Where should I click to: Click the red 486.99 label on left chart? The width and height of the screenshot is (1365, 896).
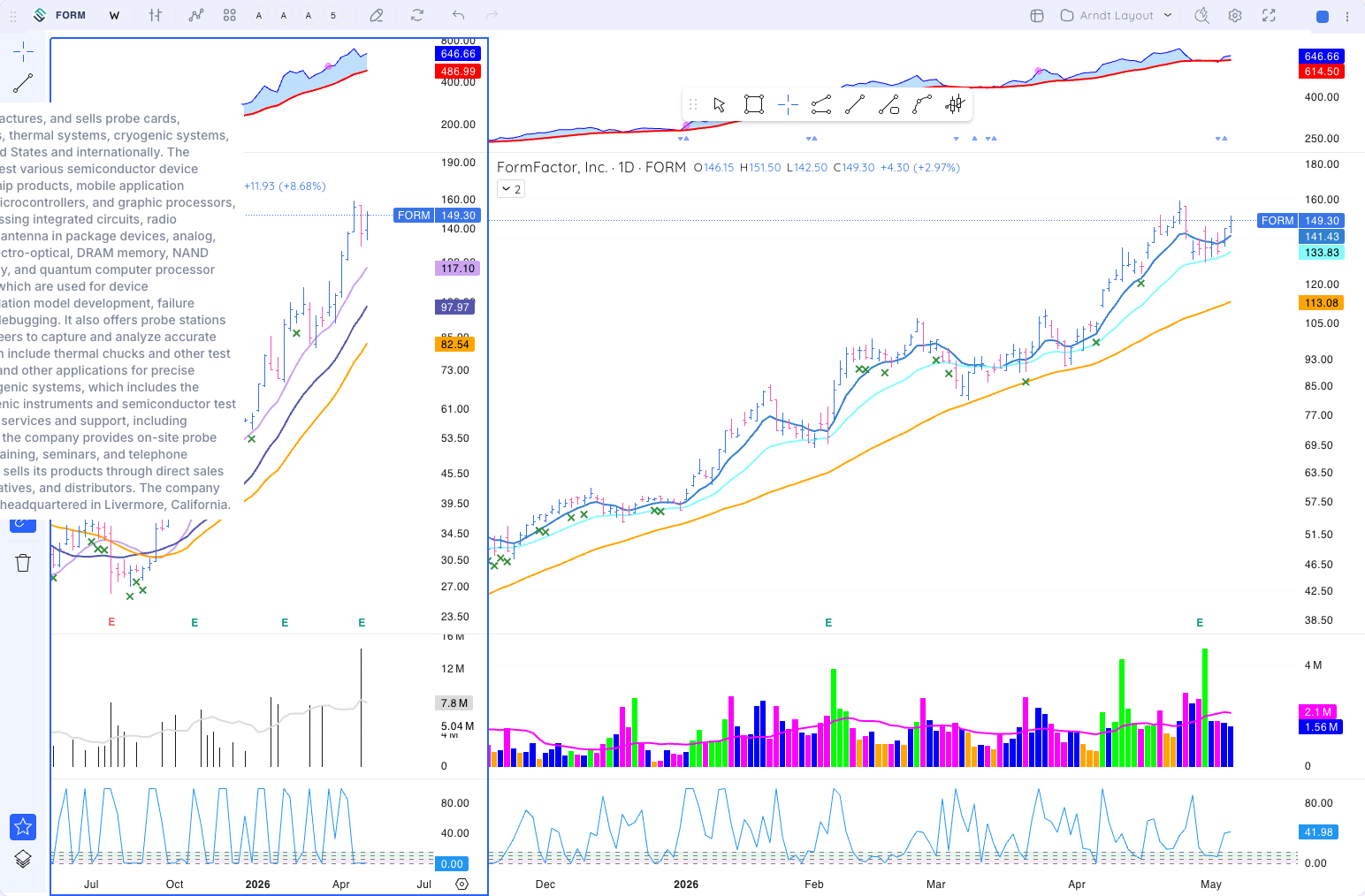click(x=458, y=72)
